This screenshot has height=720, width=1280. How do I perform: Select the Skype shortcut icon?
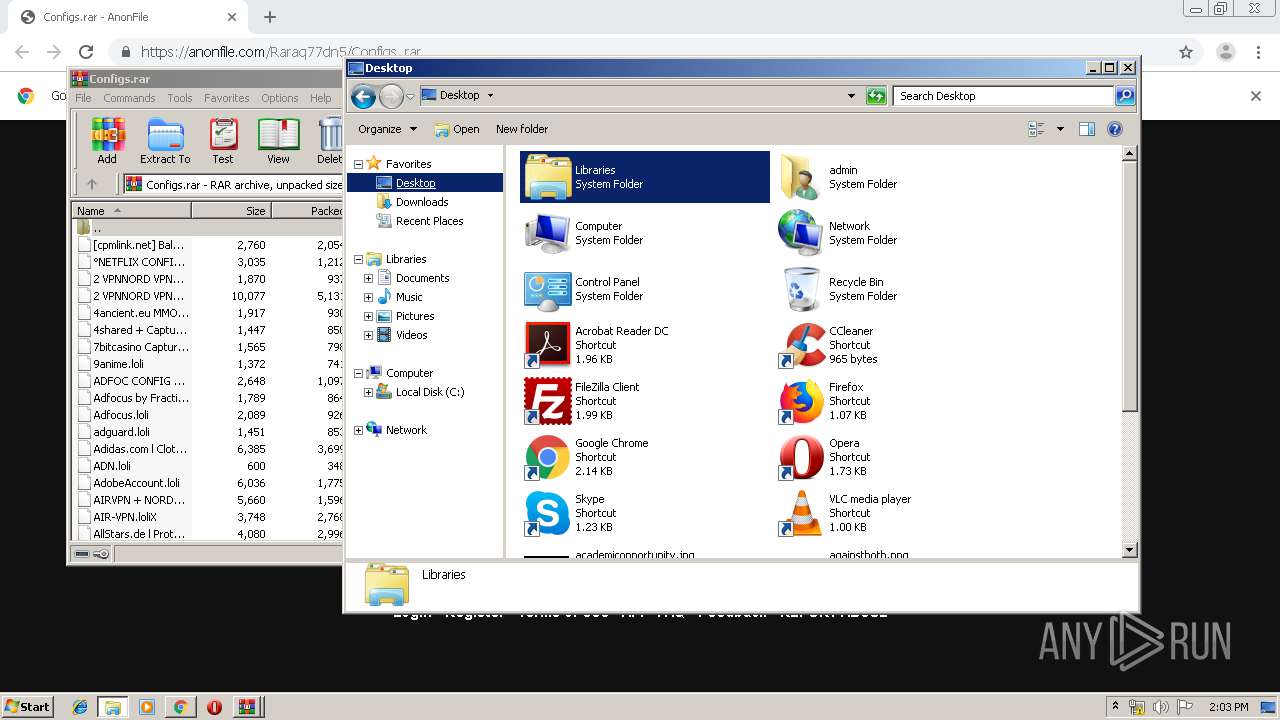click(x=547, y=513)
